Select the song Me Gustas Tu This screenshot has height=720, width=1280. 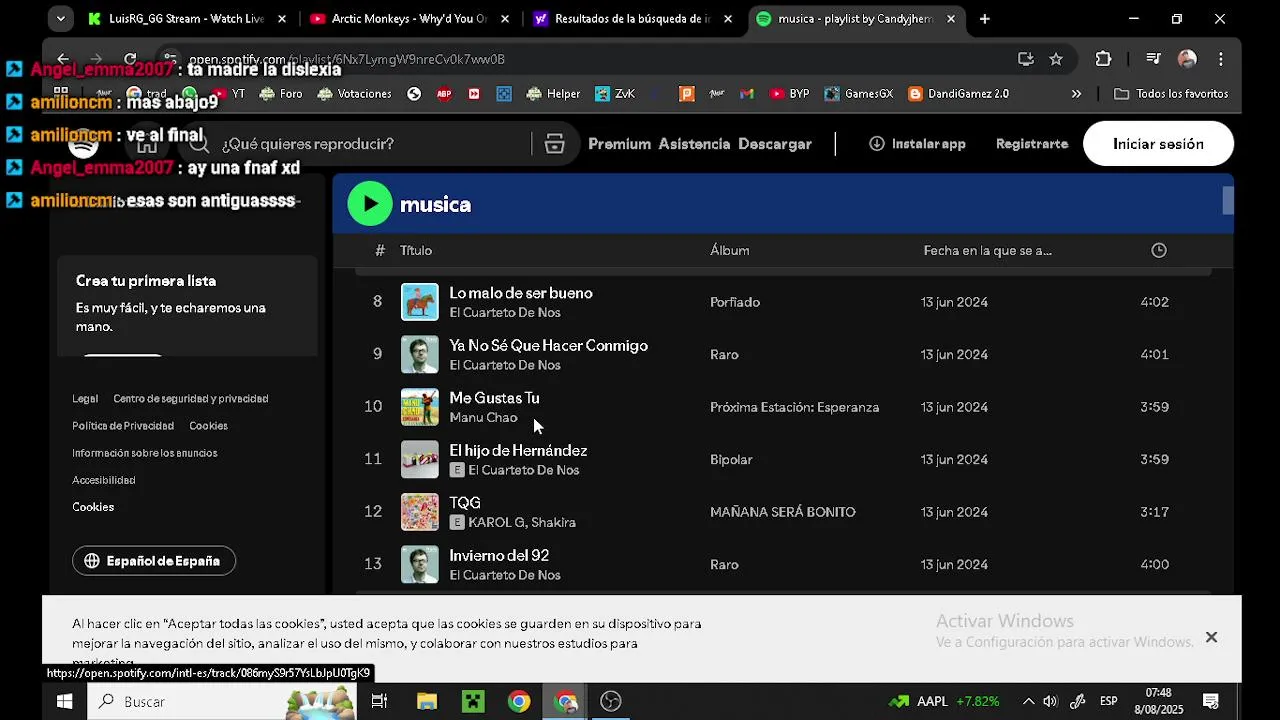(x=494, y=398)
